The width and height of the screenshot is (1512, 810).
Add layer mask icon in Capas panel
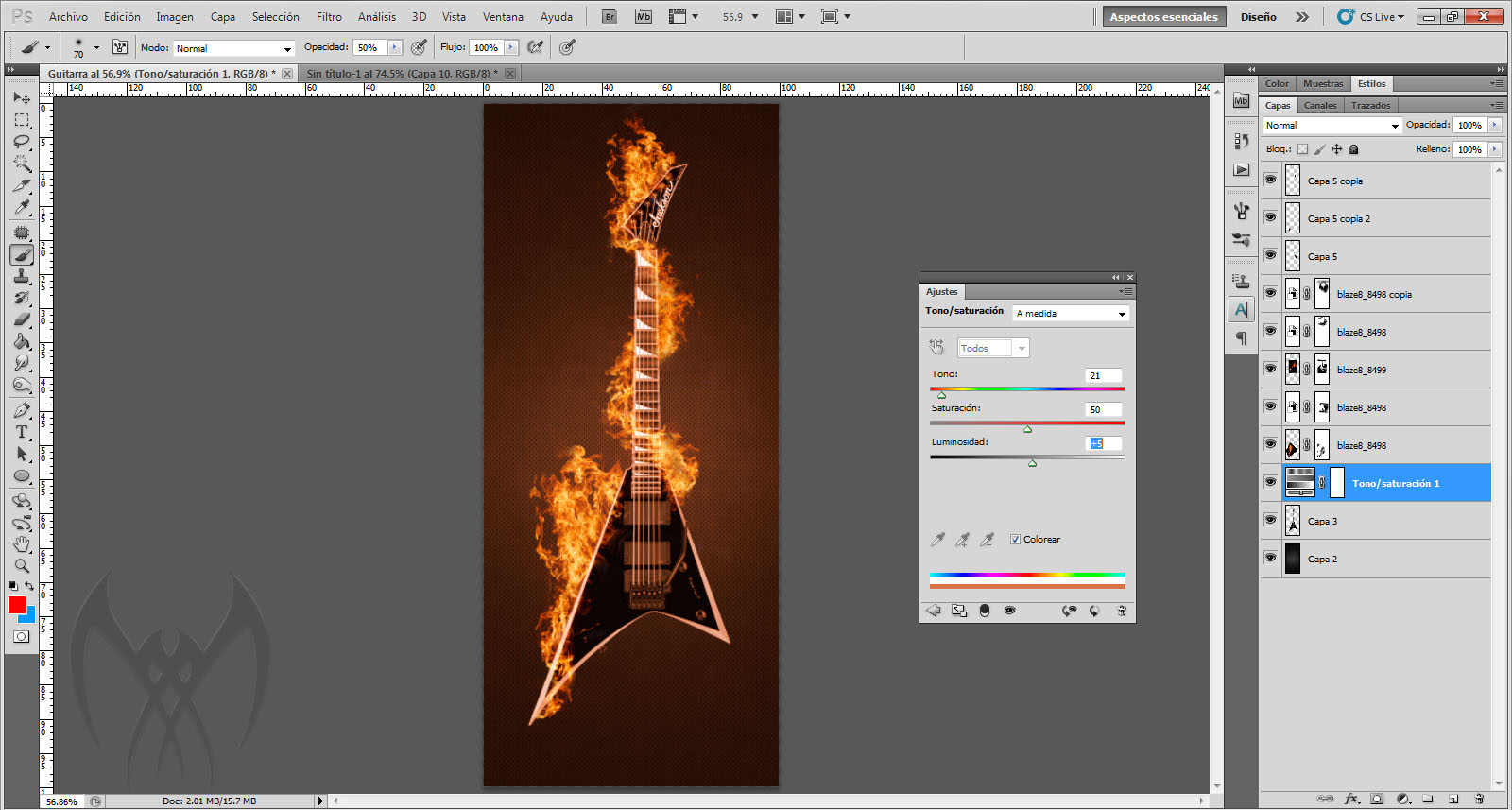[1377, 799]
